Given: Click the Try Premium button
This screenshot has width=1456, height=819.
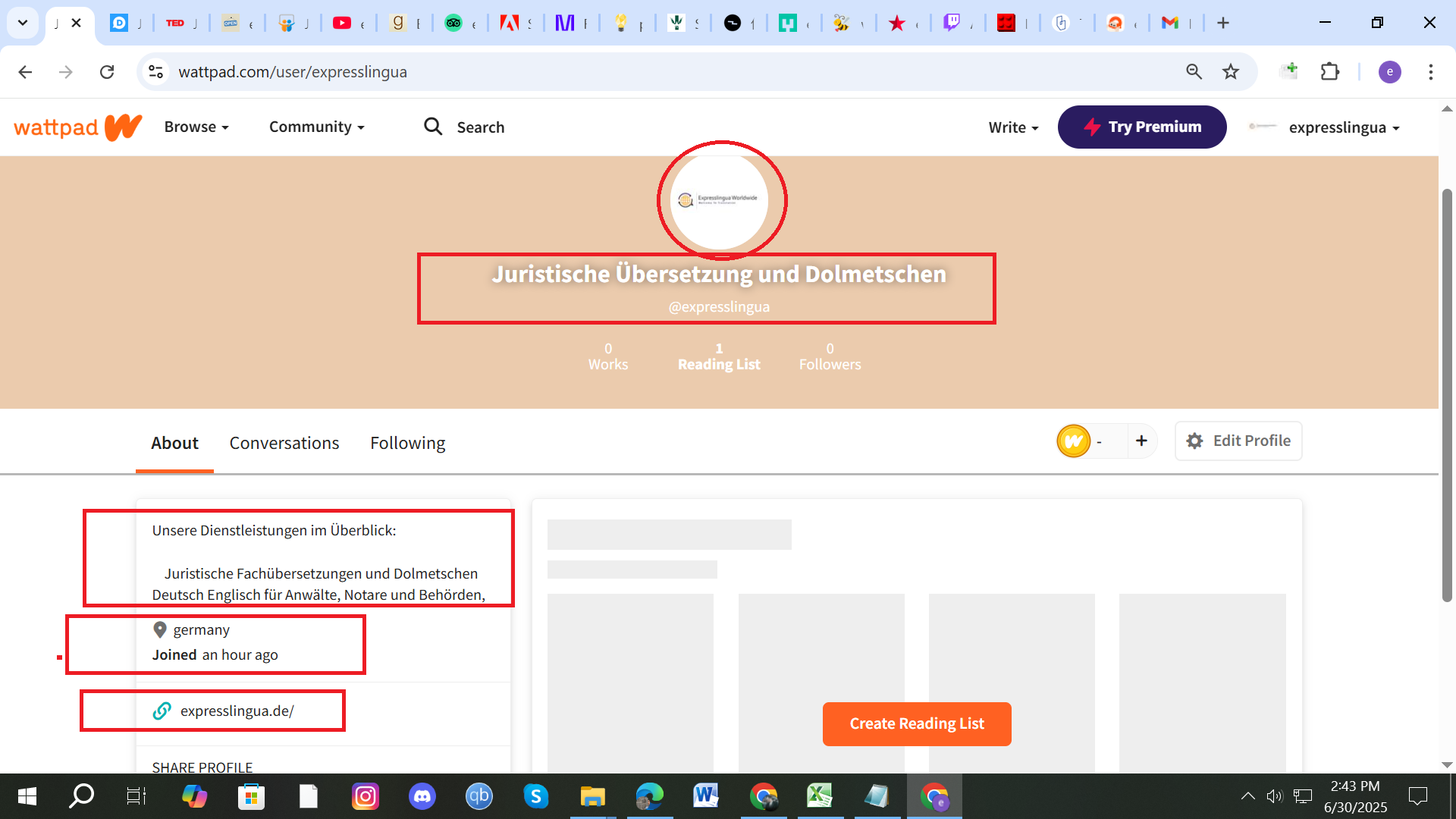Looking at the screenshot, I should tap(1142, 127).
